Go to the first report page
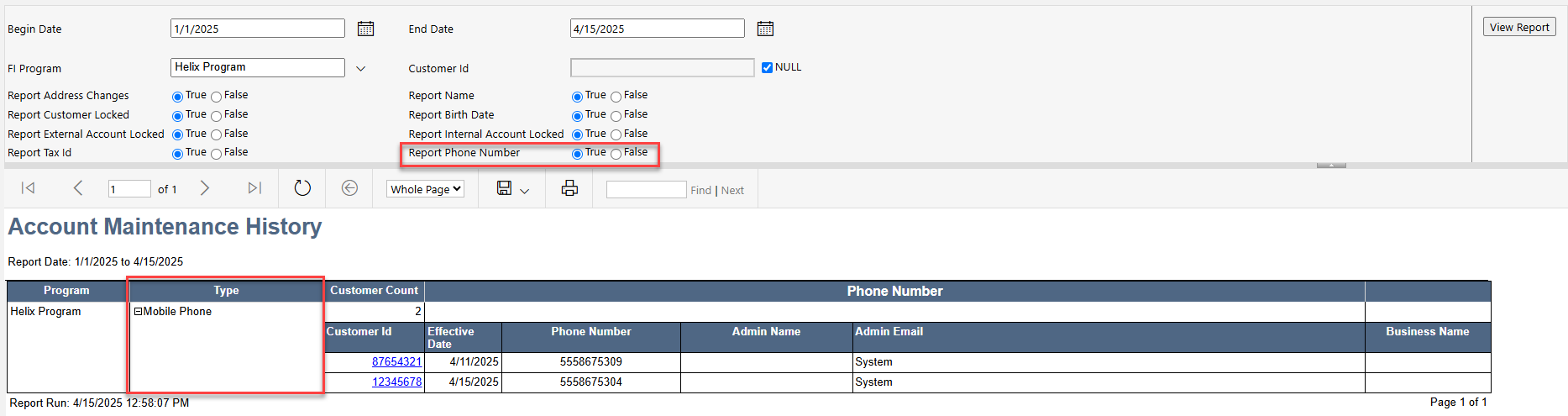Image resolution: width=1568 pixels, height=416 pixels. pos(28,188)
